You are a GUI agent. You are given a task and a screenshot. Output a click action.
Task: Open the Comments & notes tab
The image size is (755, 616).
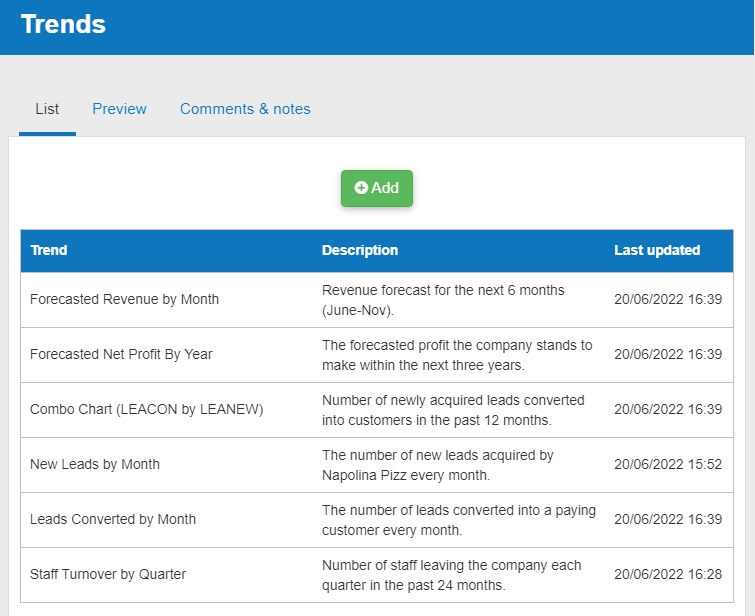[245, 109]
